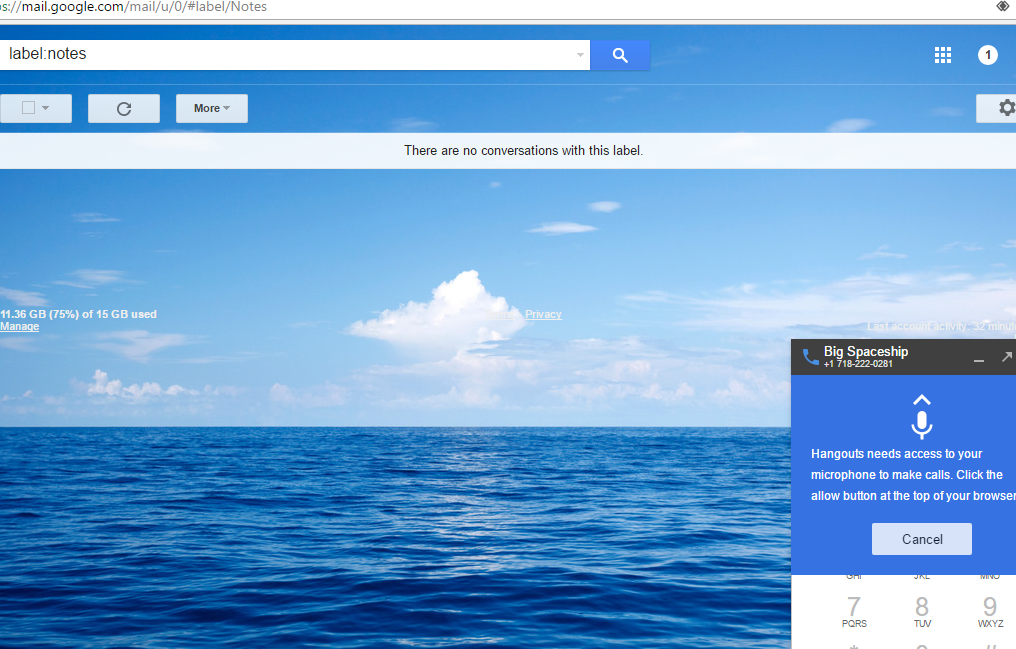This screenshot has height=649, width=1016.
Task: Click the microphone icon in Hangouts panel
Action: tap(921, 424)
